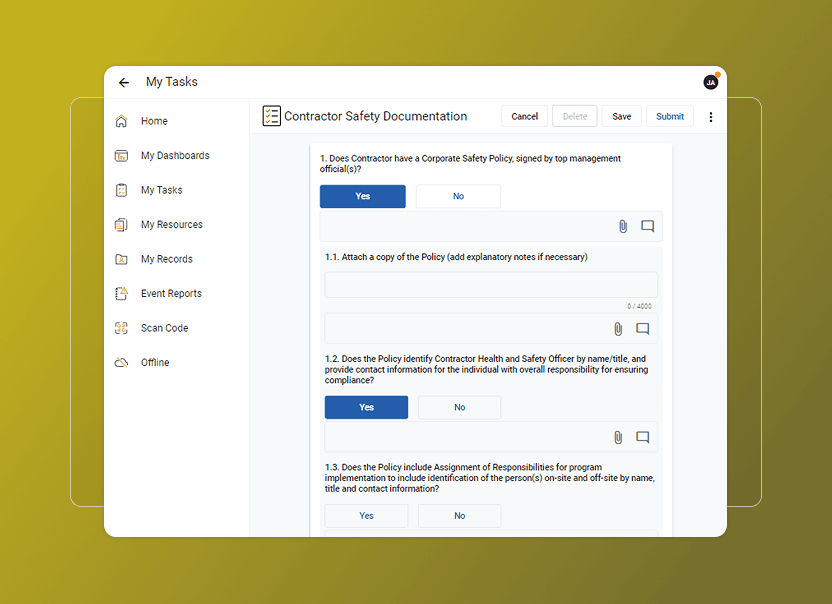Open the Home sidebar section
This screenshot has height=604, width=832.
(155, 120)
